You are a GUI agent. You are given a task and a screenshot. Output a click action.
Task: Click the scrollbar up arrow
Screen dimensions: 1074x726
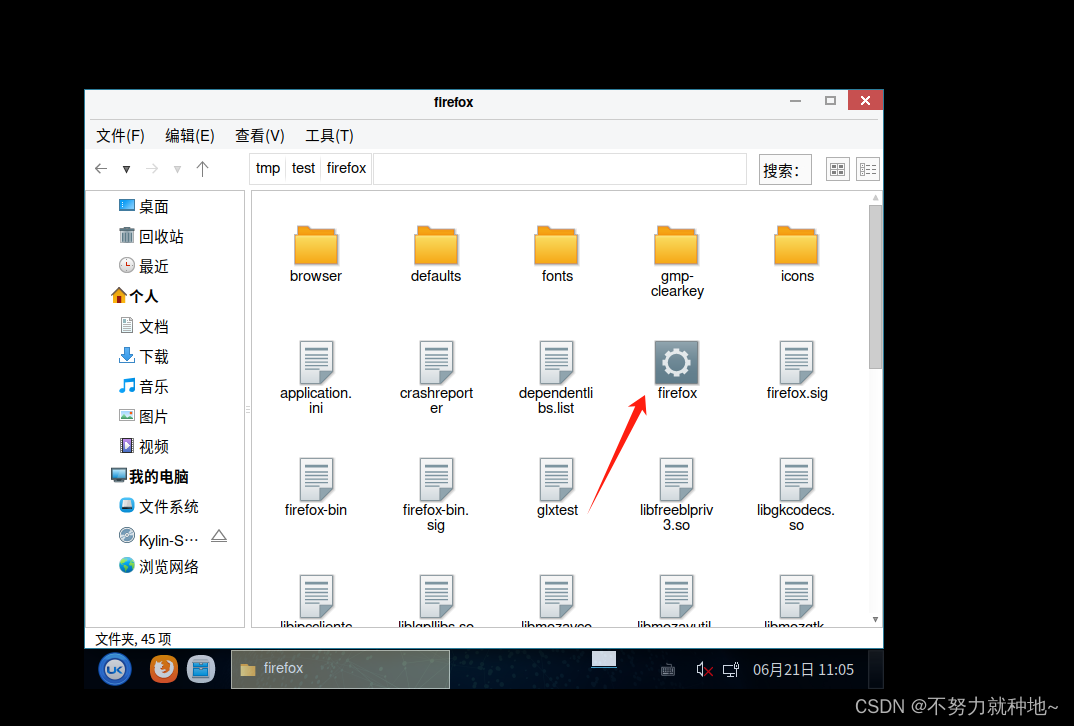(875, 198)
